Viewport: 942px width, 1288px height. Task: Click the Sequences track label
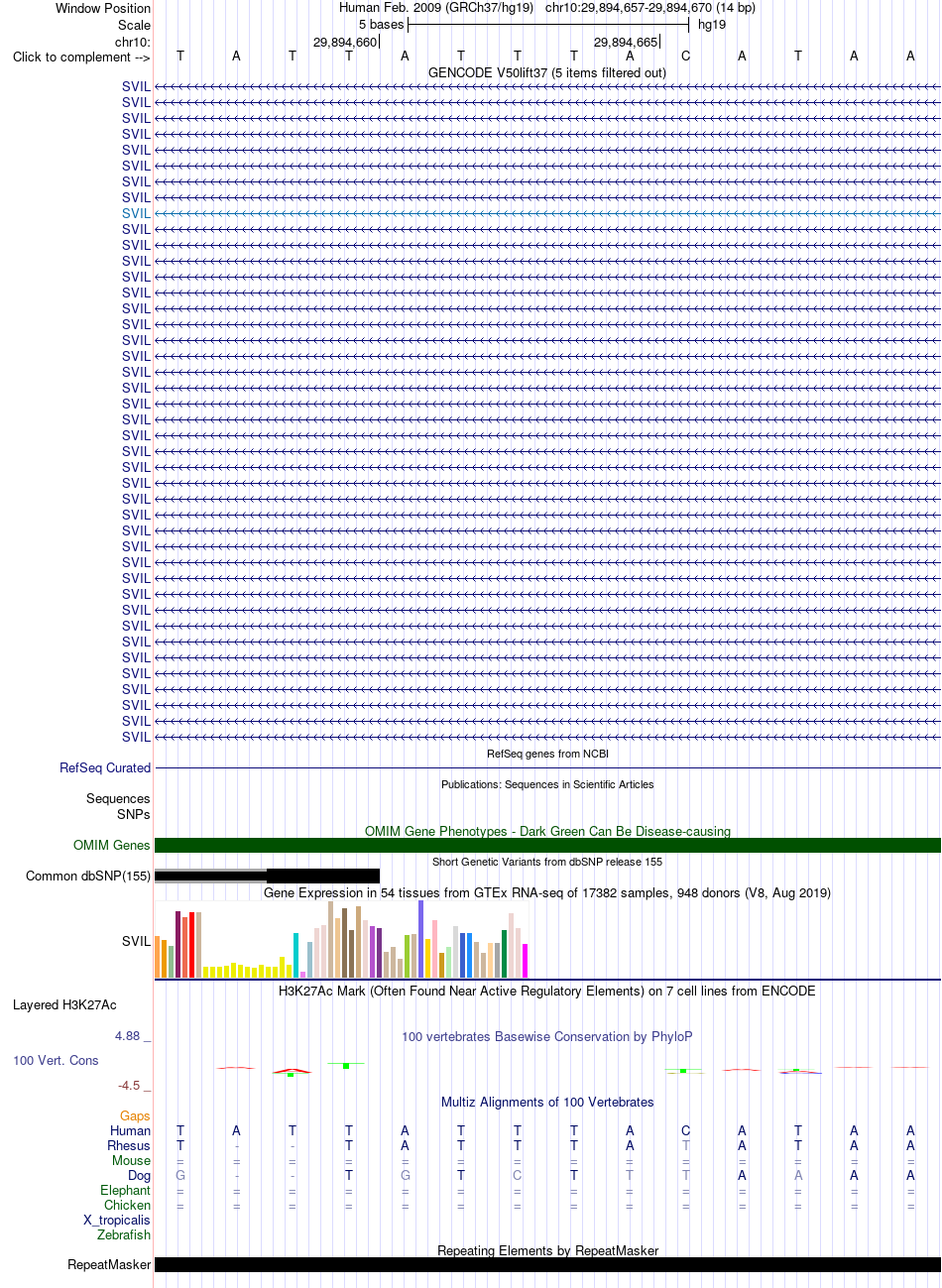(118, 798)
